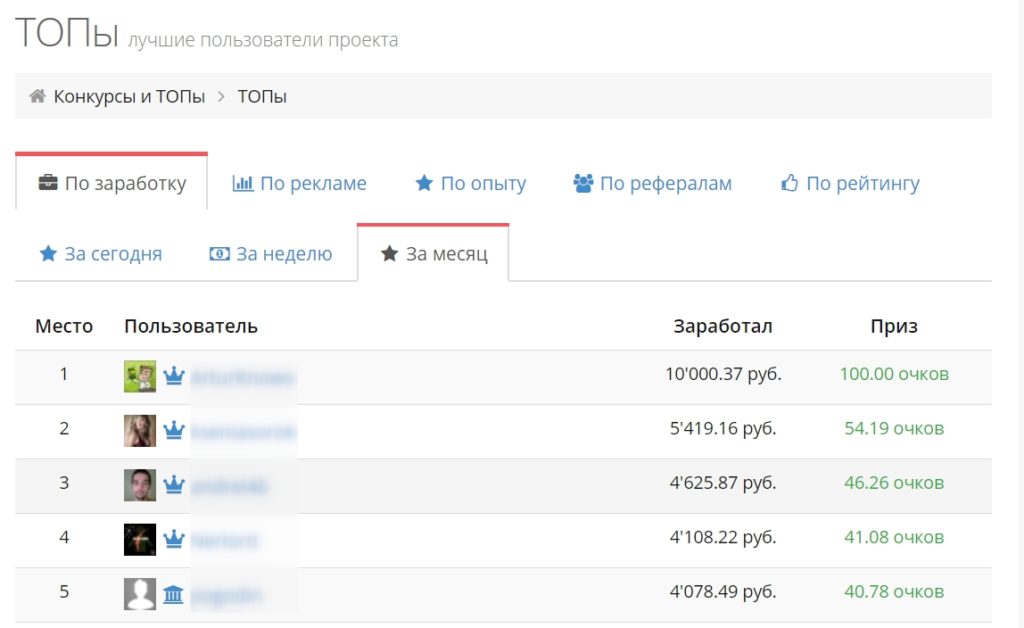Image resolution: width=1024 pixels, height=628 pixels.
Task: Go to the Конкурсы и ТОПы breadcrumb link
Action: [129, 97]
